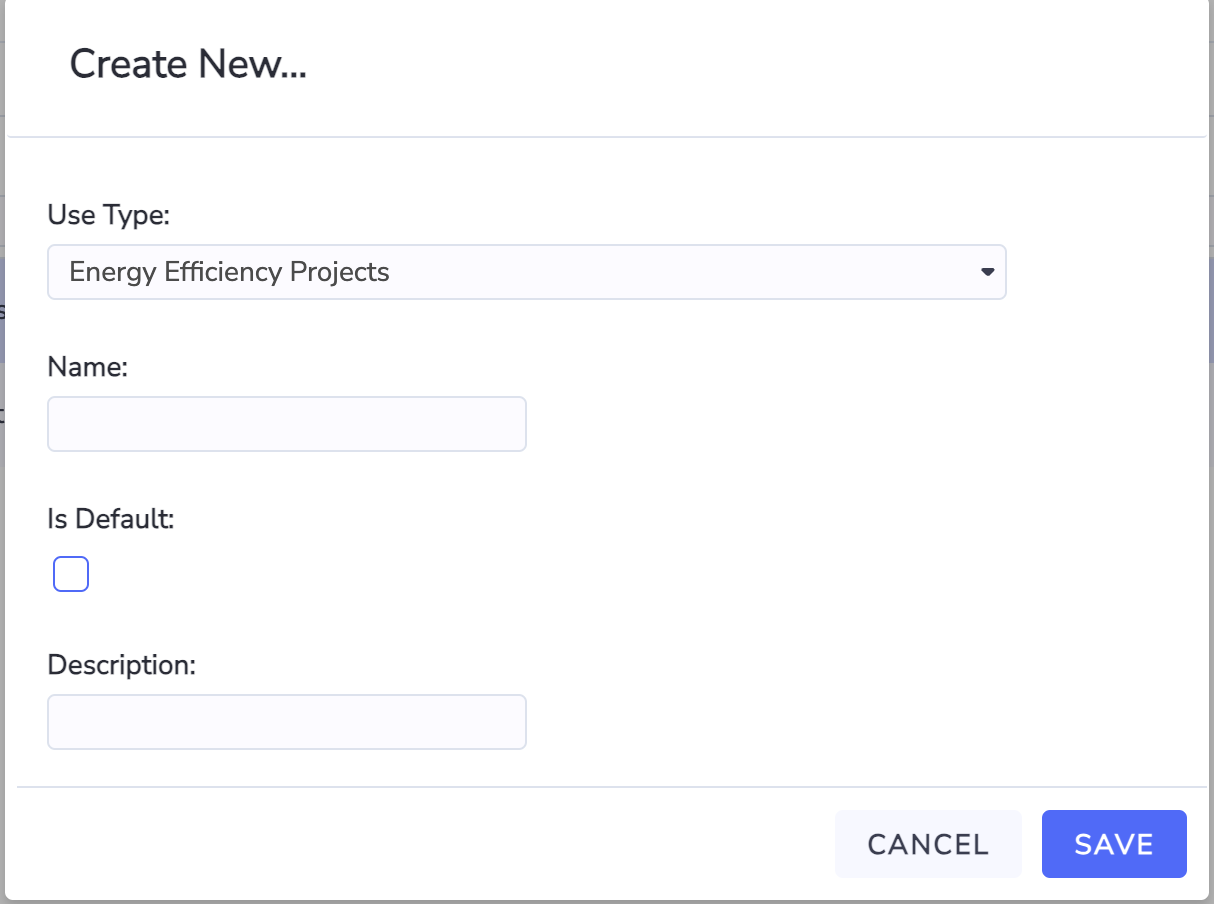Place cursor in the empty Name box
The image size is (1214, 904).
pyautogui.click(x=287, y=424)
